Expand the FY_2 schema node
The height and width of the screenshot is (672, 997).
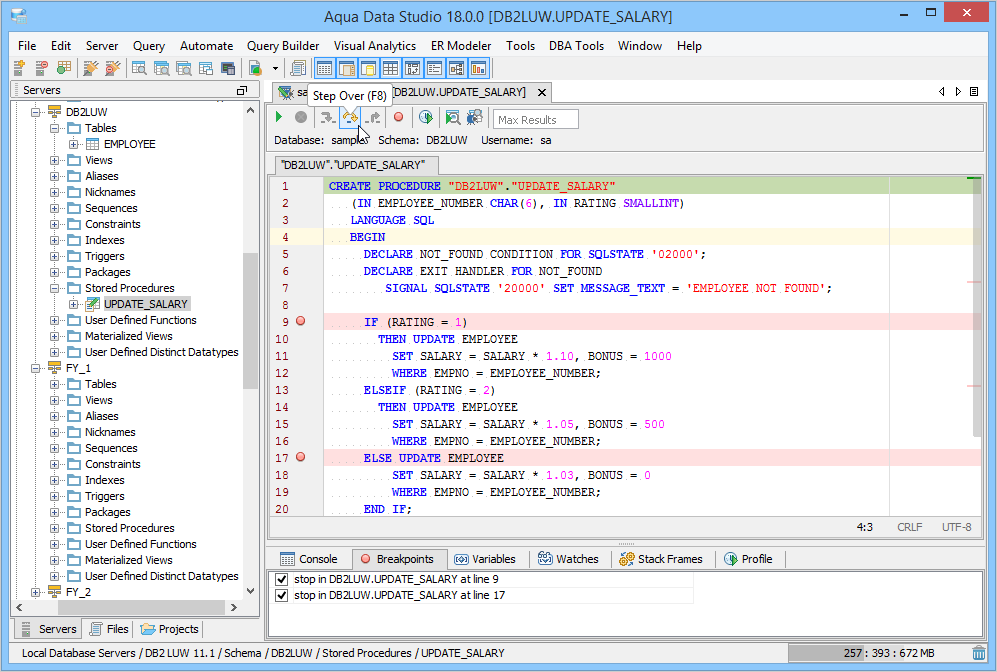point(37,592)
